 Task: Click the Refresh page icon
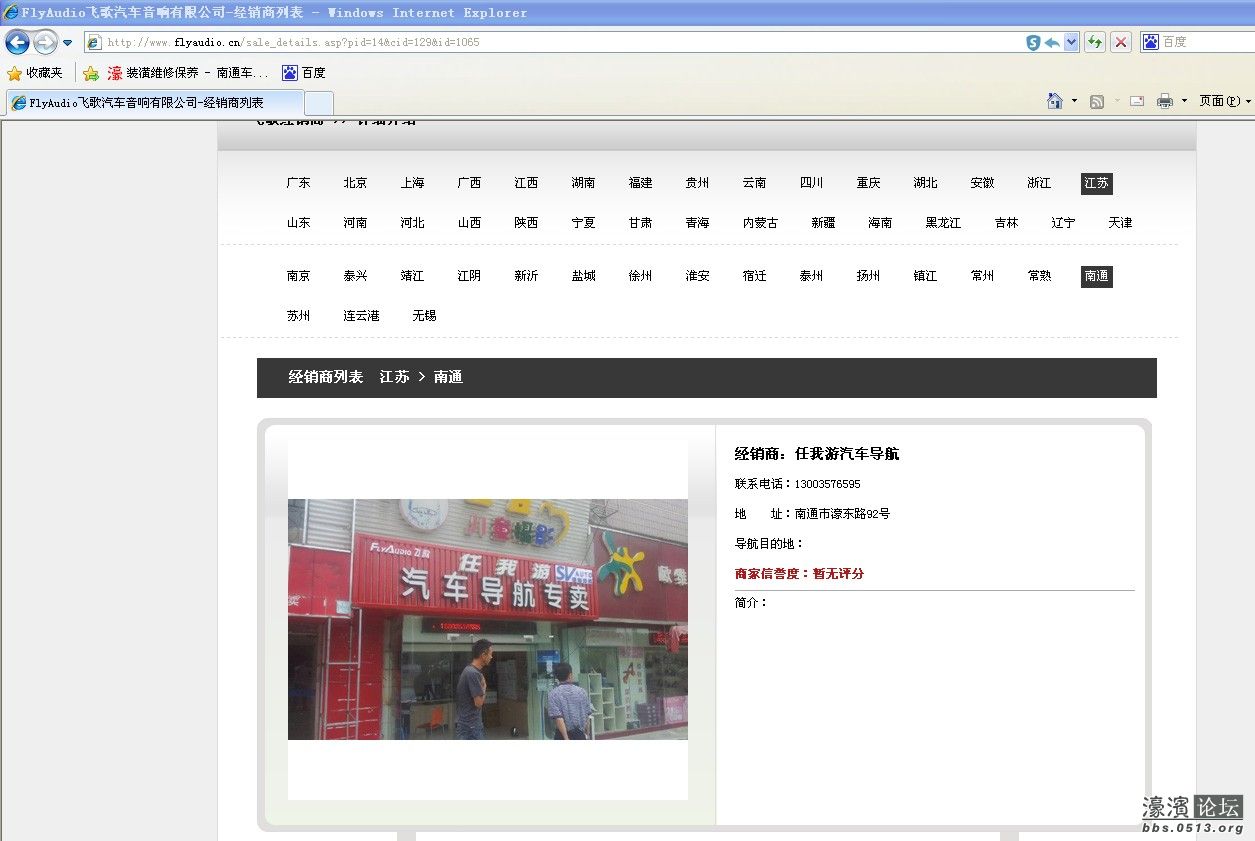tap(1095, 42)
